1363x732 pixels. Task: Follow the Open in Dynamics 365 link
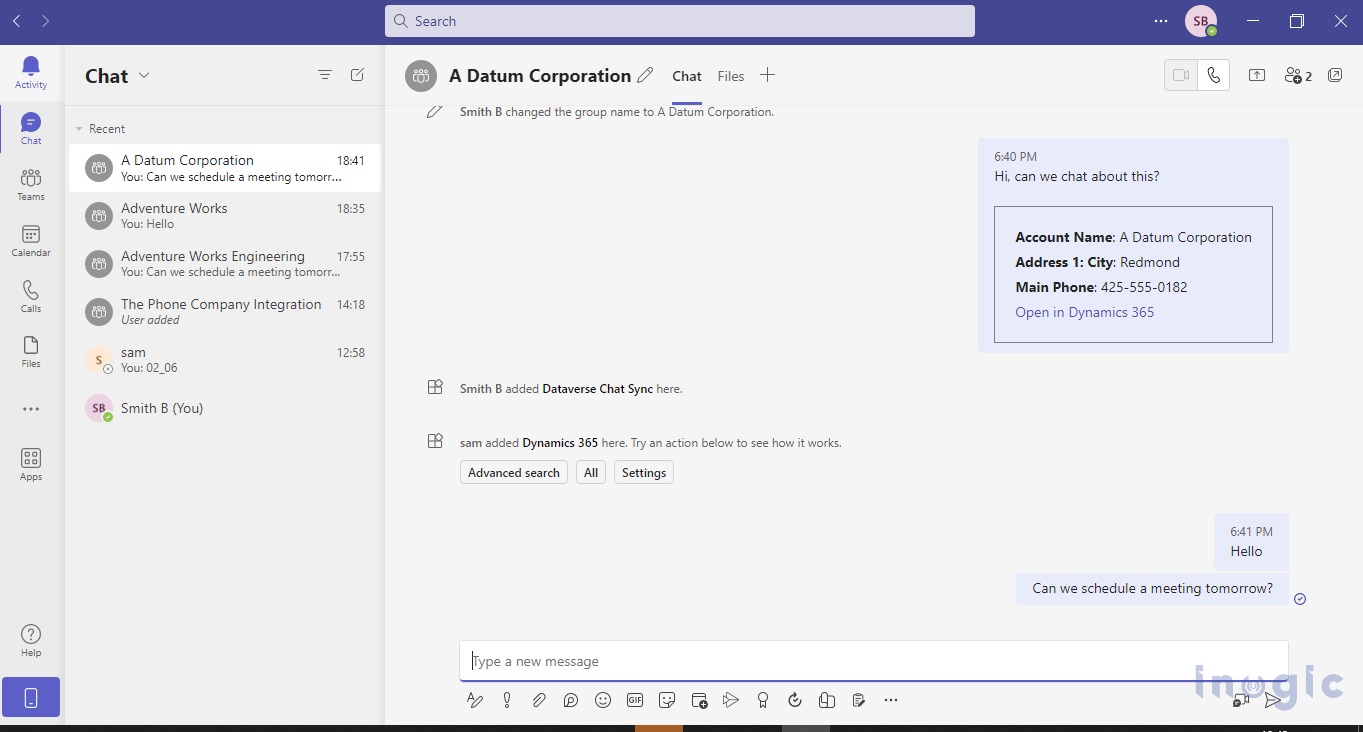tap(1085, 312)
